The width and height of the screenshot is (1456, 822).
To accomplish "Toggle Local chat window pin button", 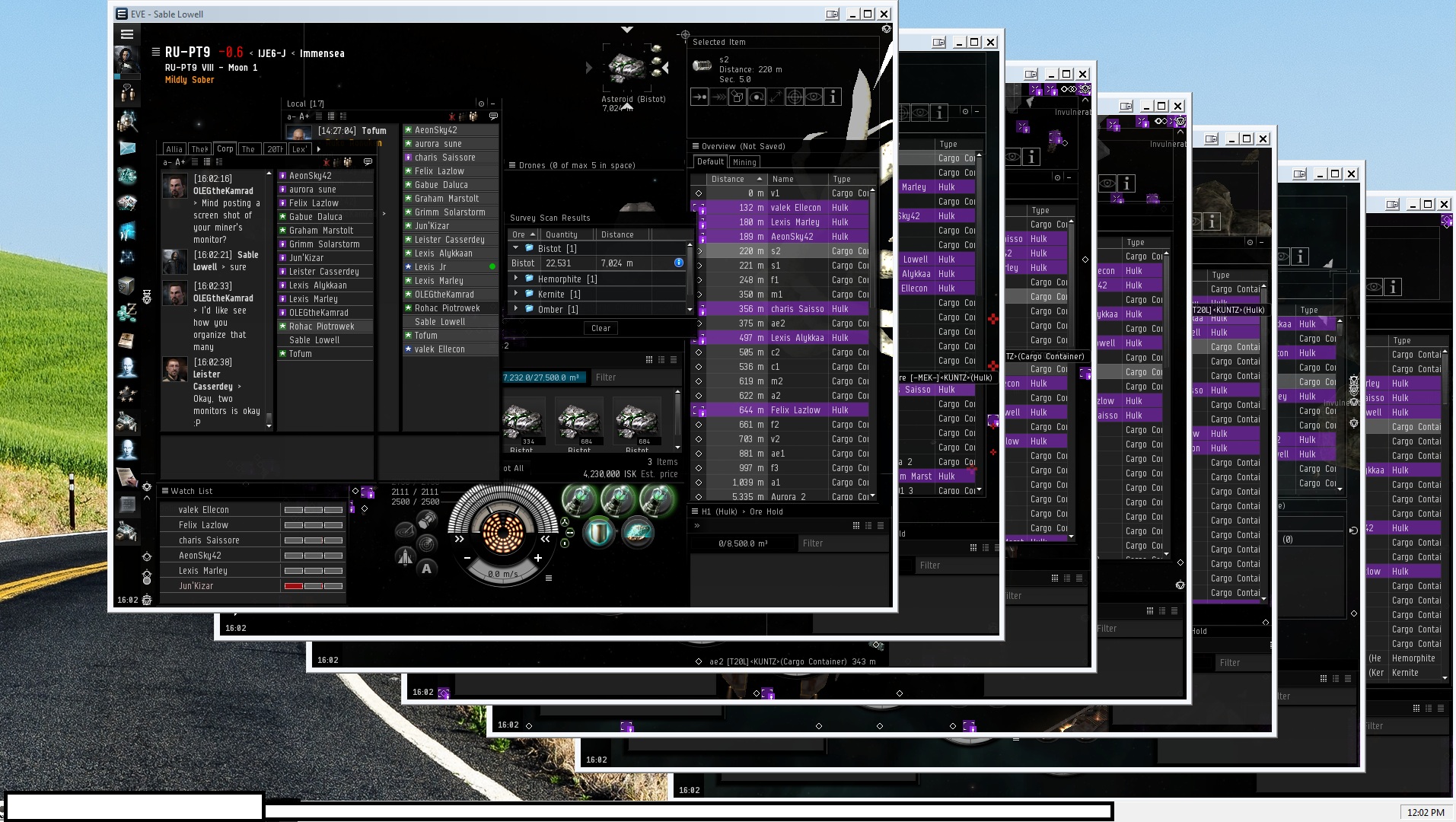I will click(480, 104).
